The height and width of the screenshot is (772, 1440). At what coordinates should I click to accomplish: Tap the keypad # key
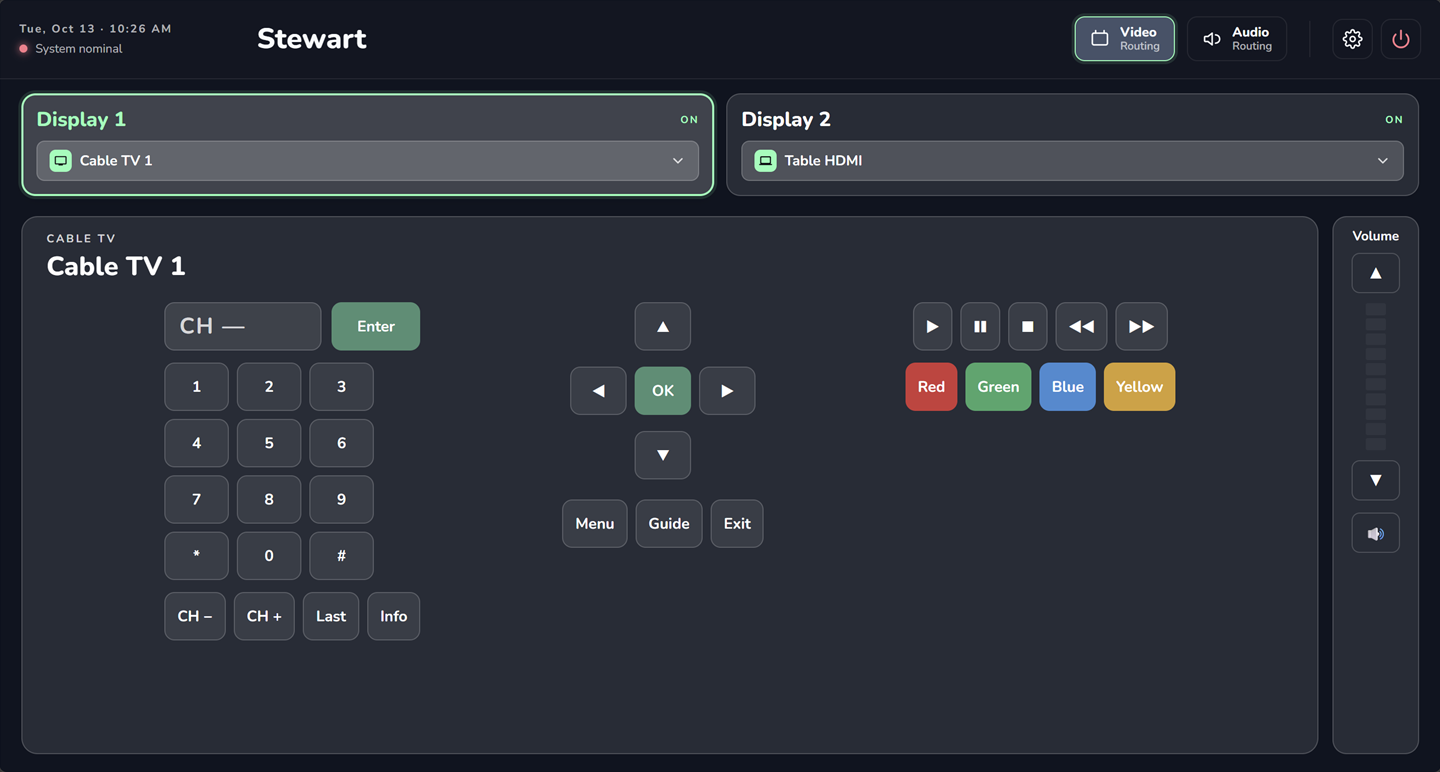(341, 556)
